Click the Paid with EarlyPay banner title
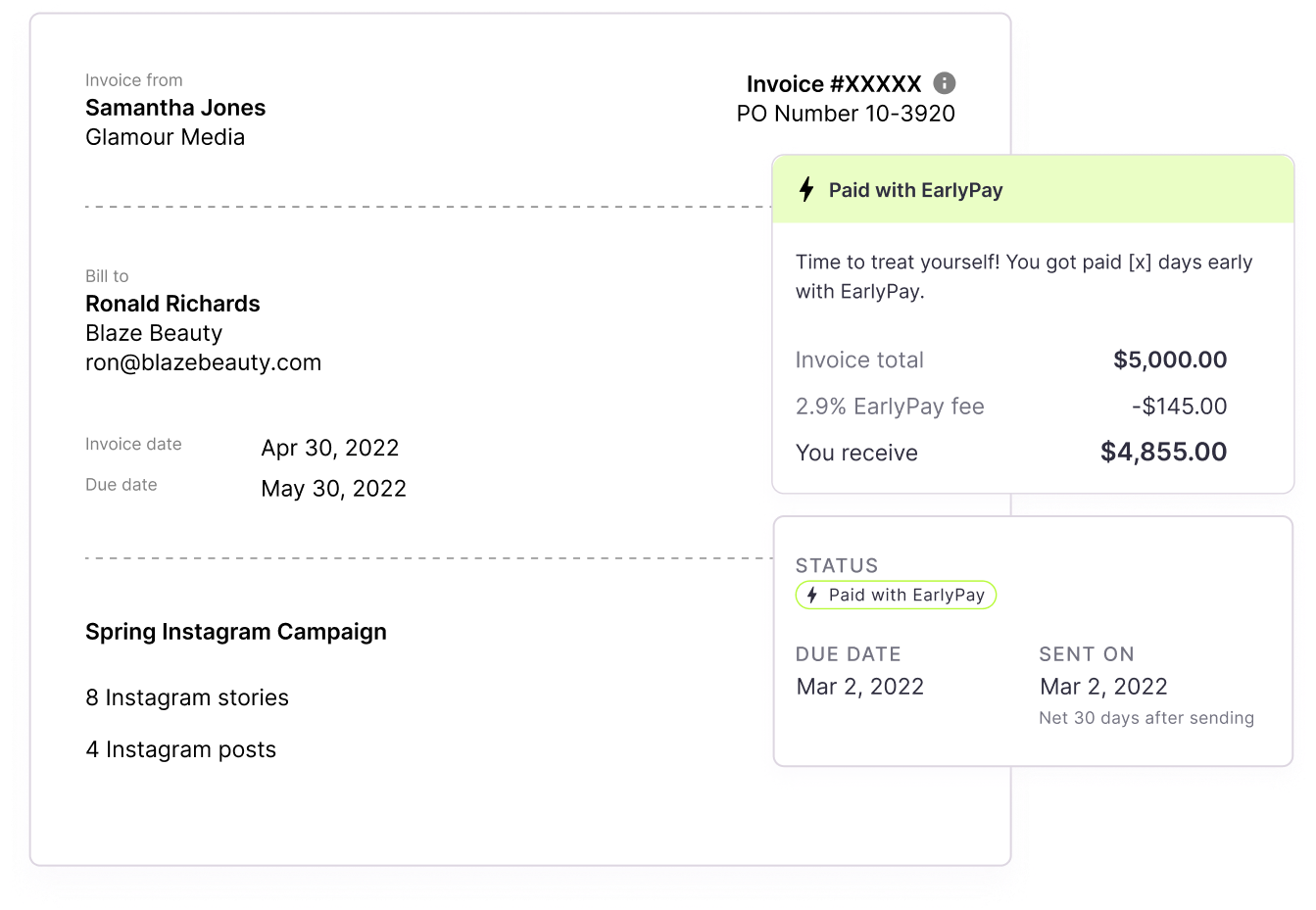 (x=915, y=190)
